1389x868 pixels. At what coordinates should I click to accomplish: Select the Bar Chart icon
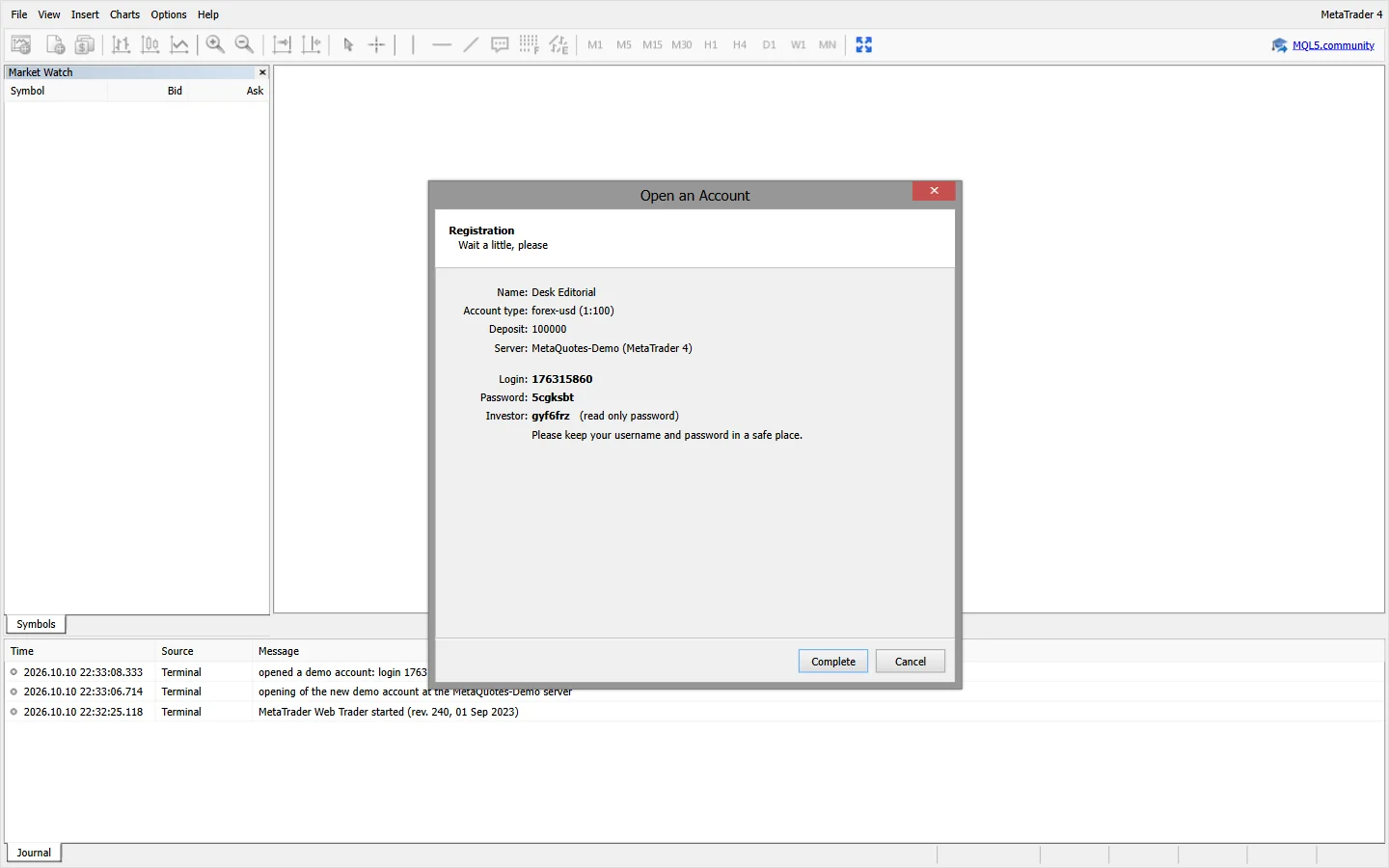(122, 44)
